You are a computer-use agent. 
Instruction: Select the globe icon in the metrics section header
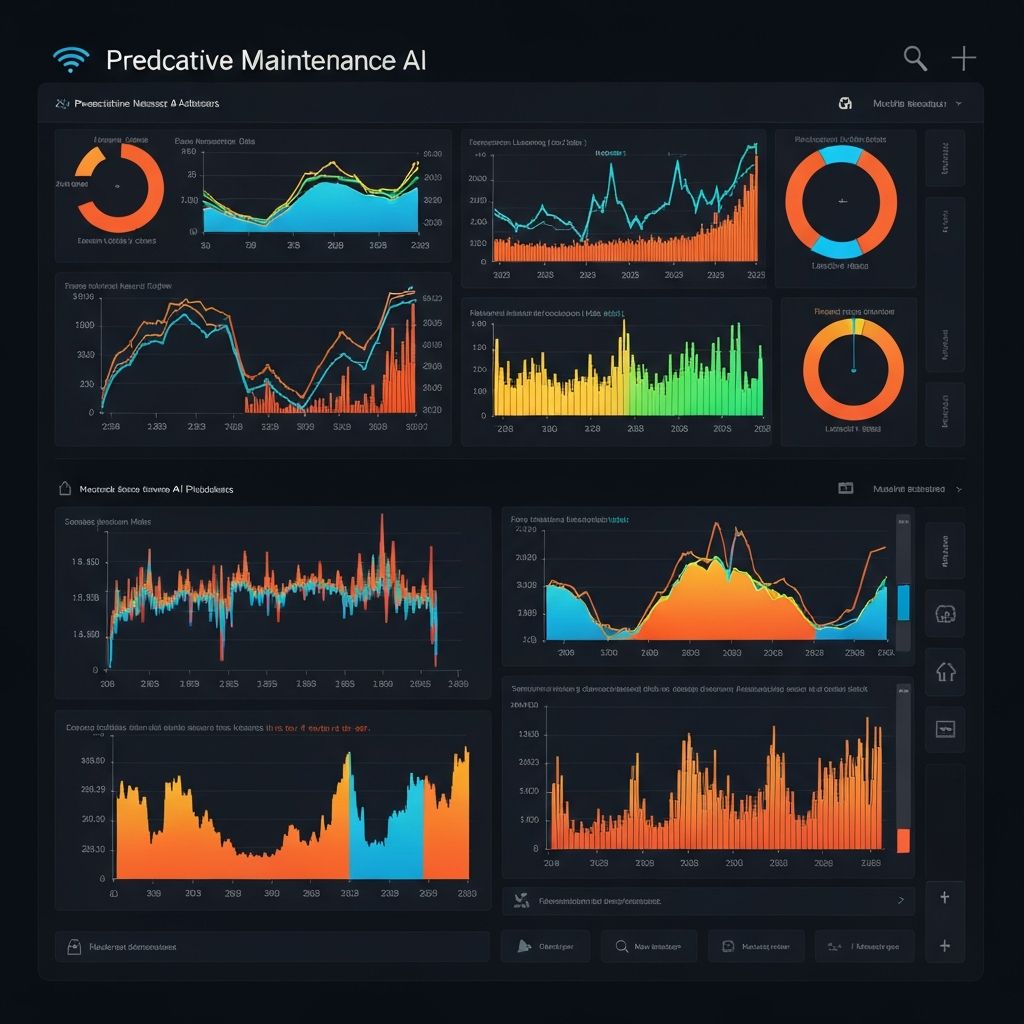pyautogui.click(x=845, y=103)
